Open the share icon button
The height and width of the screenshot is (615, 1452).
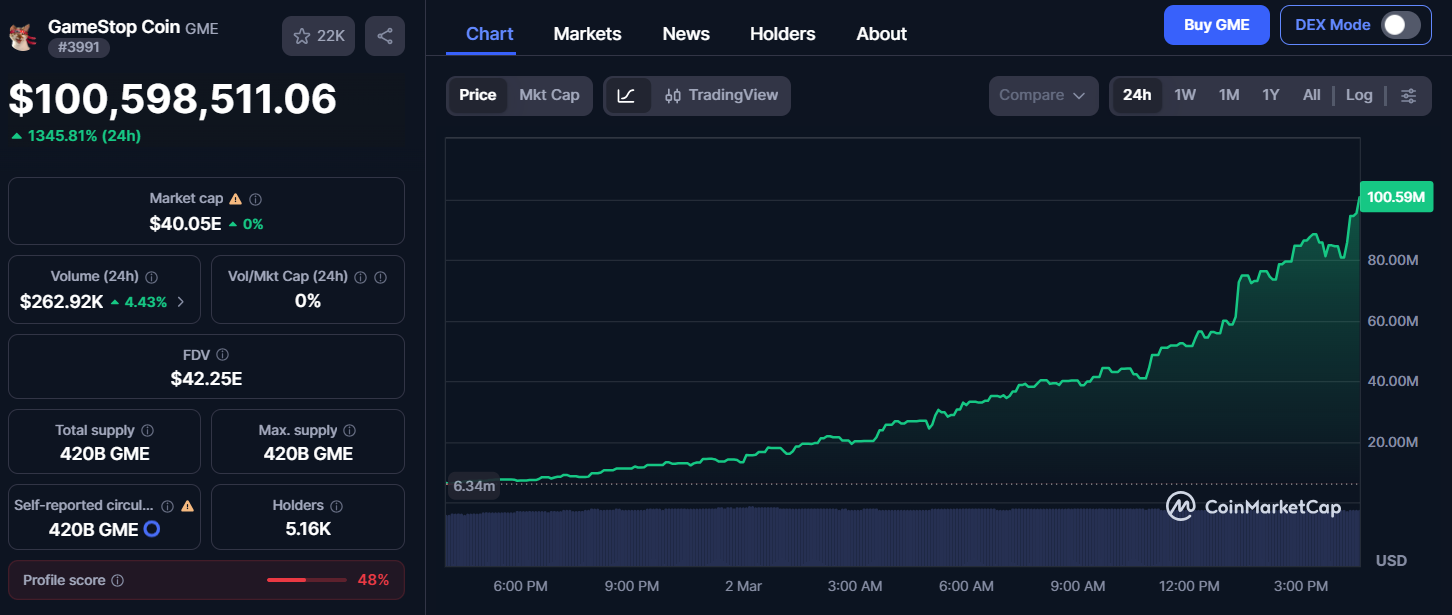pos(385,36)
